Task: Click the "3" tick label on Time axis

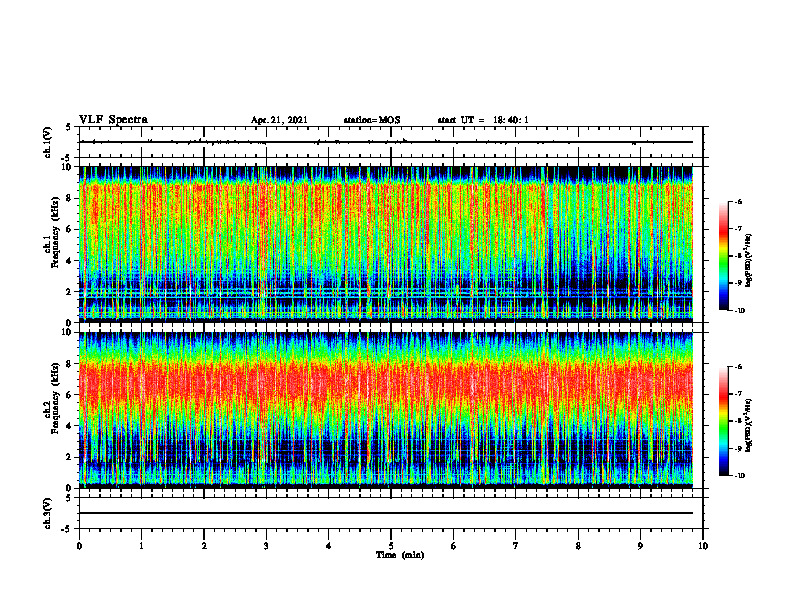Action: click(x=266, y=546)
